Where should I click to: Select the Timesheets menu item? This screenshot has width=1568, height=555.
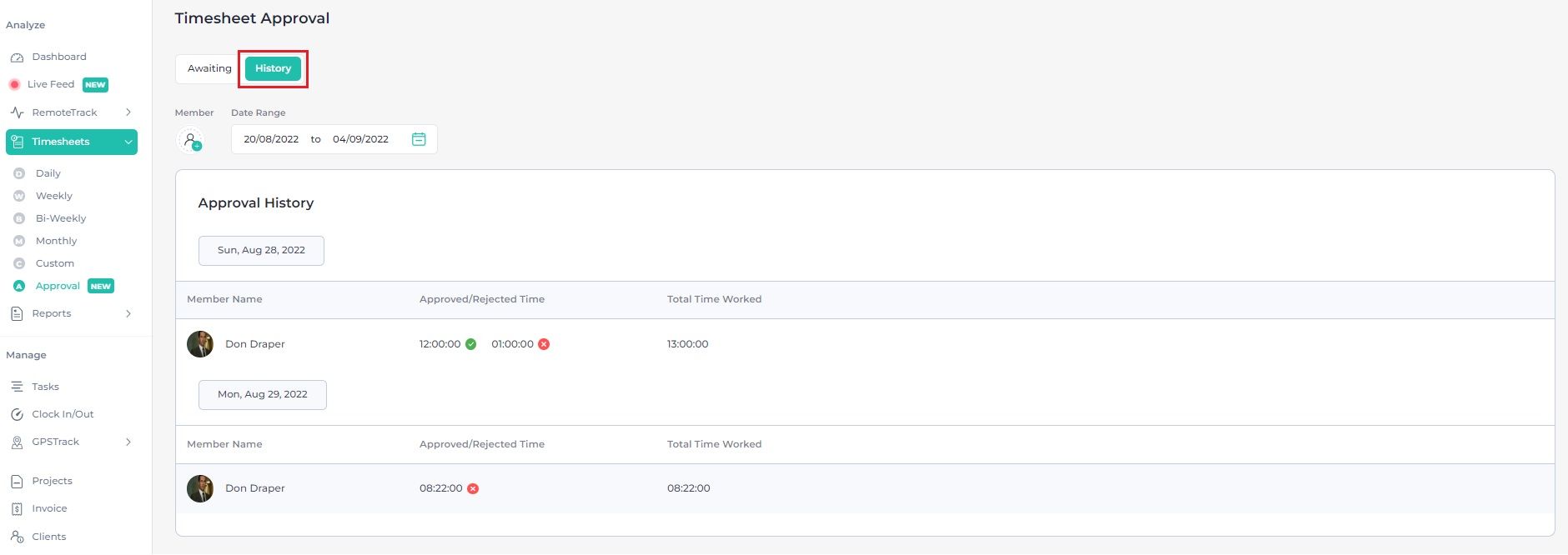click(x=72, y=142)
